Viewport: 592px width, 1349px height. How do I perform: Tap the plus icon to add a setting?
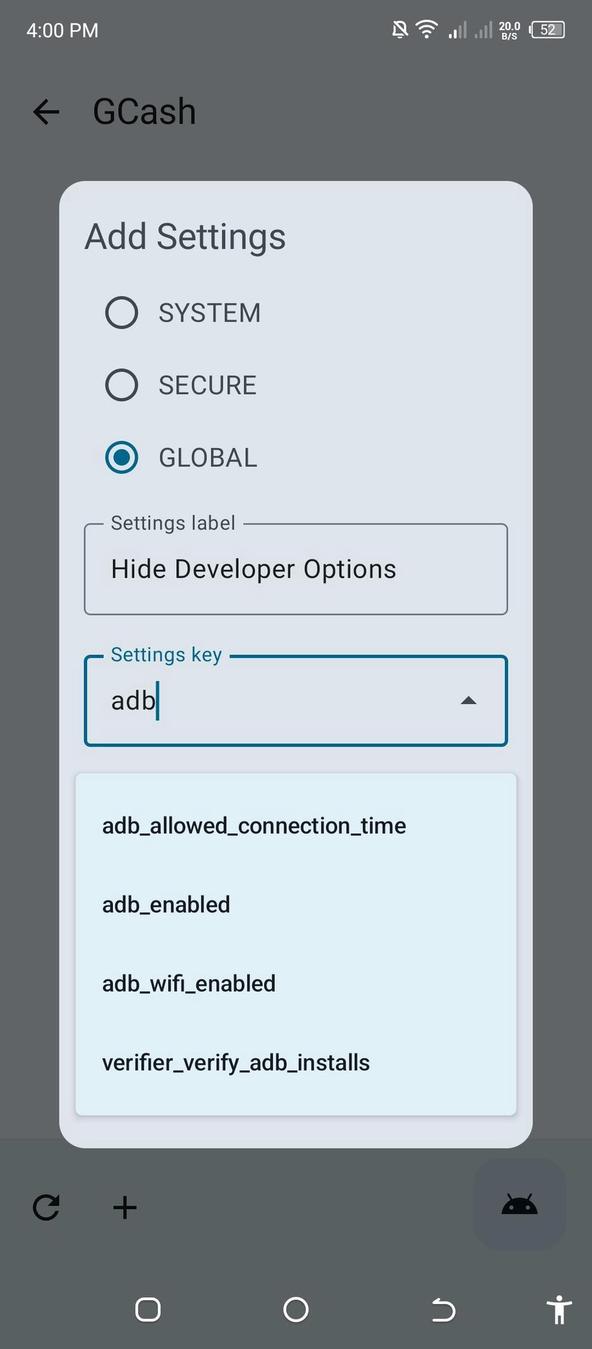pyautogui.click(x=124, y=1207)
